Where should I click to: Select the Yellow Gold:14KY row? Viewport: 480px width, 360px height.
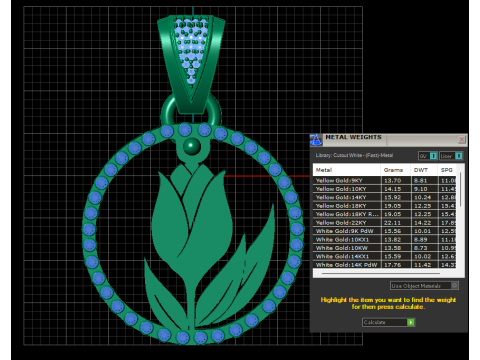385,197
